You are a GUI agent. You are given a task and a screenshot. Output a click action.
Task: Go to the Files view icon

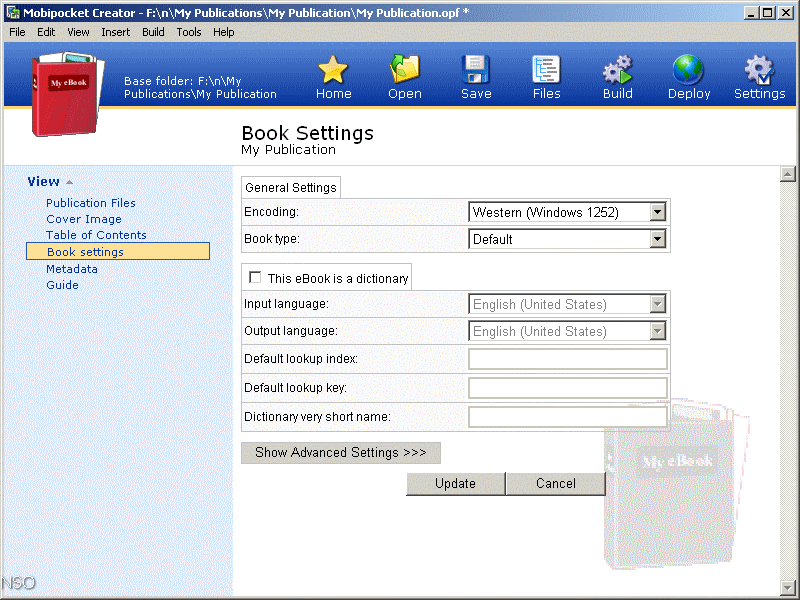click(x=546, y=69)
